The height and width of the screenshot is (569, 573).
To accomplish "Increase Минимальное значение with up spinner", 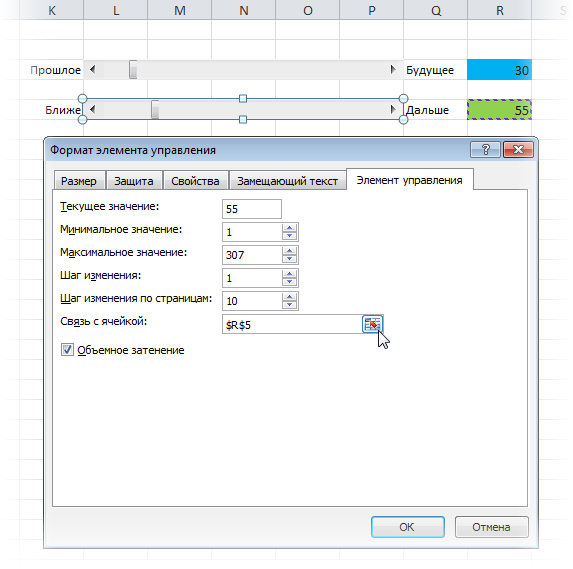I will [289, 228].
